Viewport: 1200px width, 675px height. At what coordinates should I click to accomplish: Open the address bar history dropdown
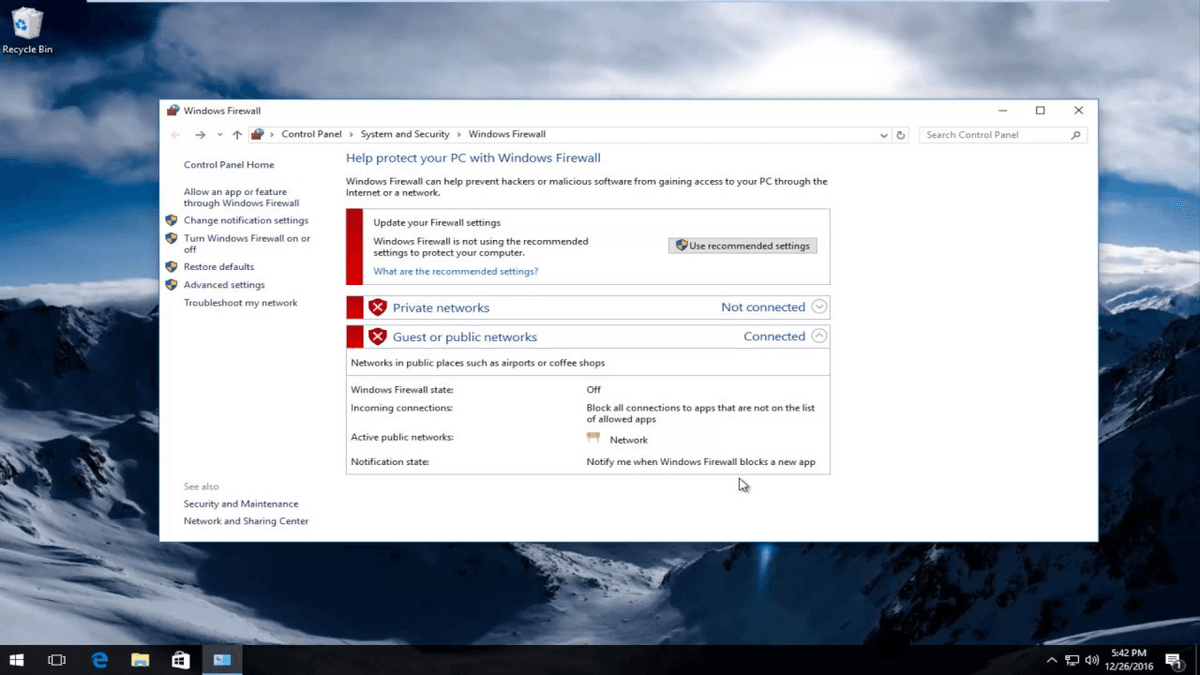(x=884, y=135)
